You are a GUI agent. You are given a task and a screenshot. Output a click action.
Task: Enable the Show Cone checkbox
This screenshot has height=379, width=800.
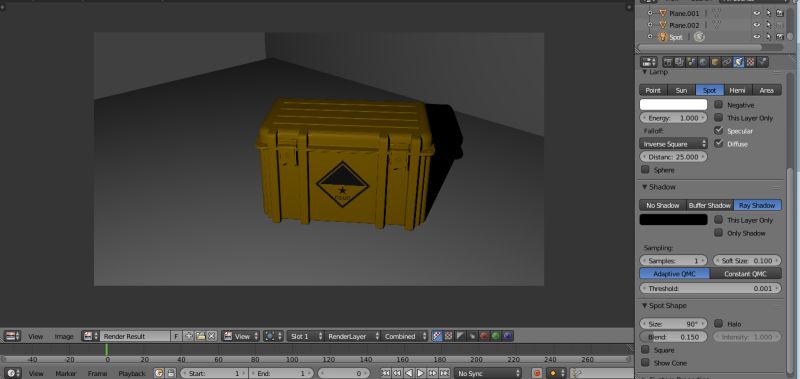[645, 363]
